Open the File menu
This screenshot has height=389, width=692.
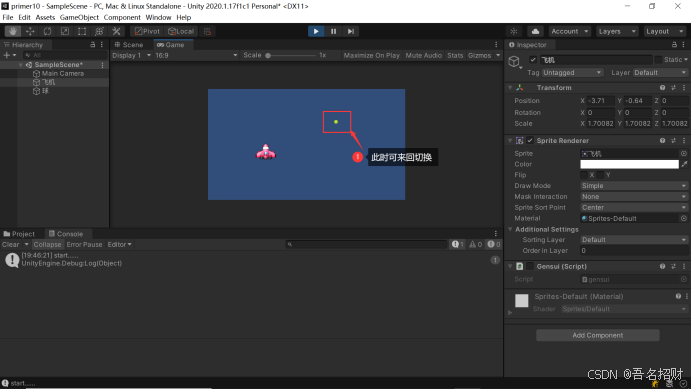(8, 17)
